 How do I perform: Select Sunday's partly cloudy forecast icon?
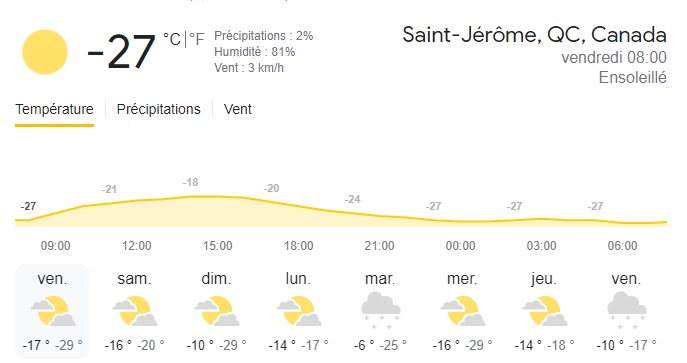coord(216,311)
